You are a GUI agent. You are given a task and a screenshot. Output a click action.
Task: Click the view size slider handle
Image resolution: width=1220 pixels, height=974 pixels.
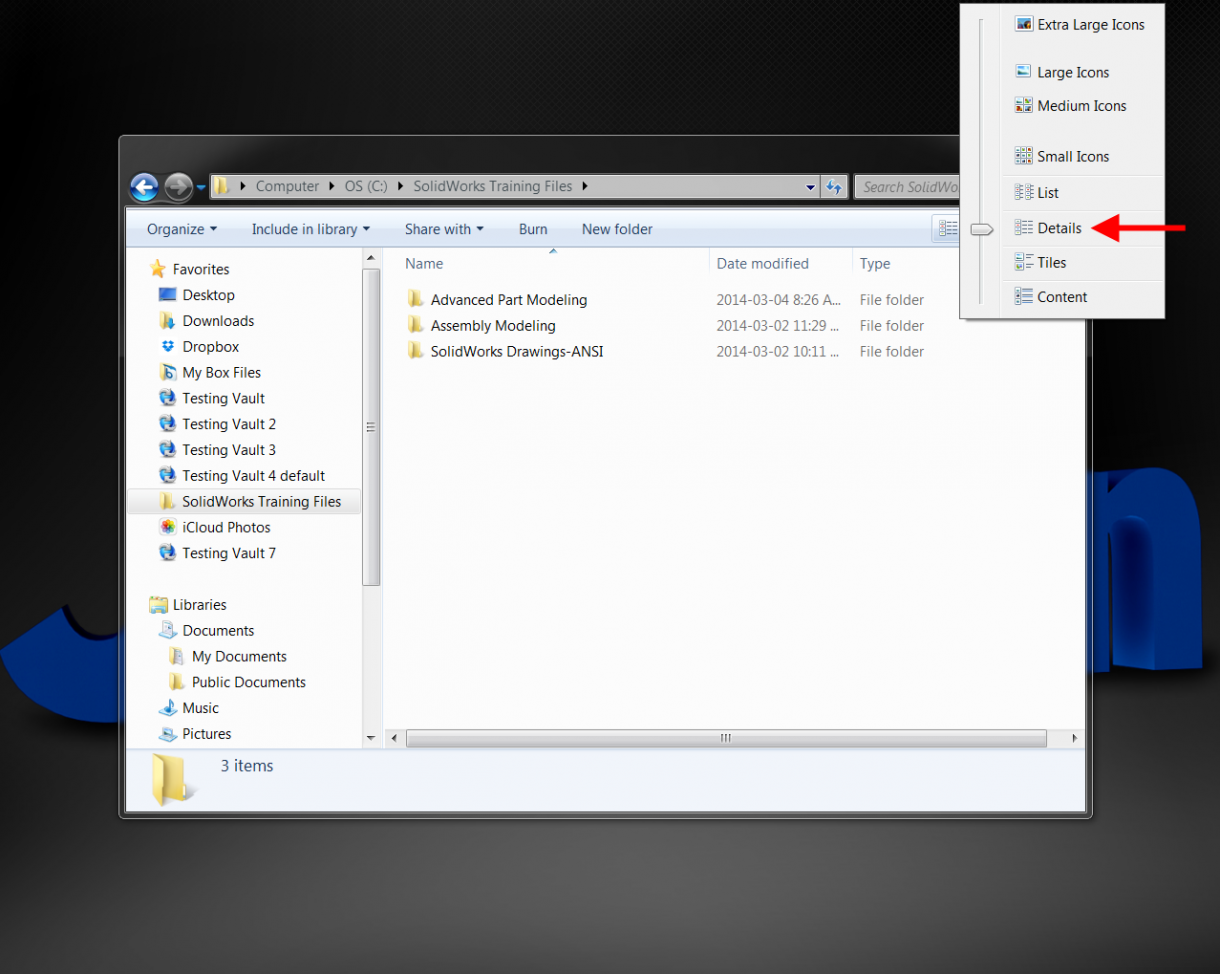[981, 229]
